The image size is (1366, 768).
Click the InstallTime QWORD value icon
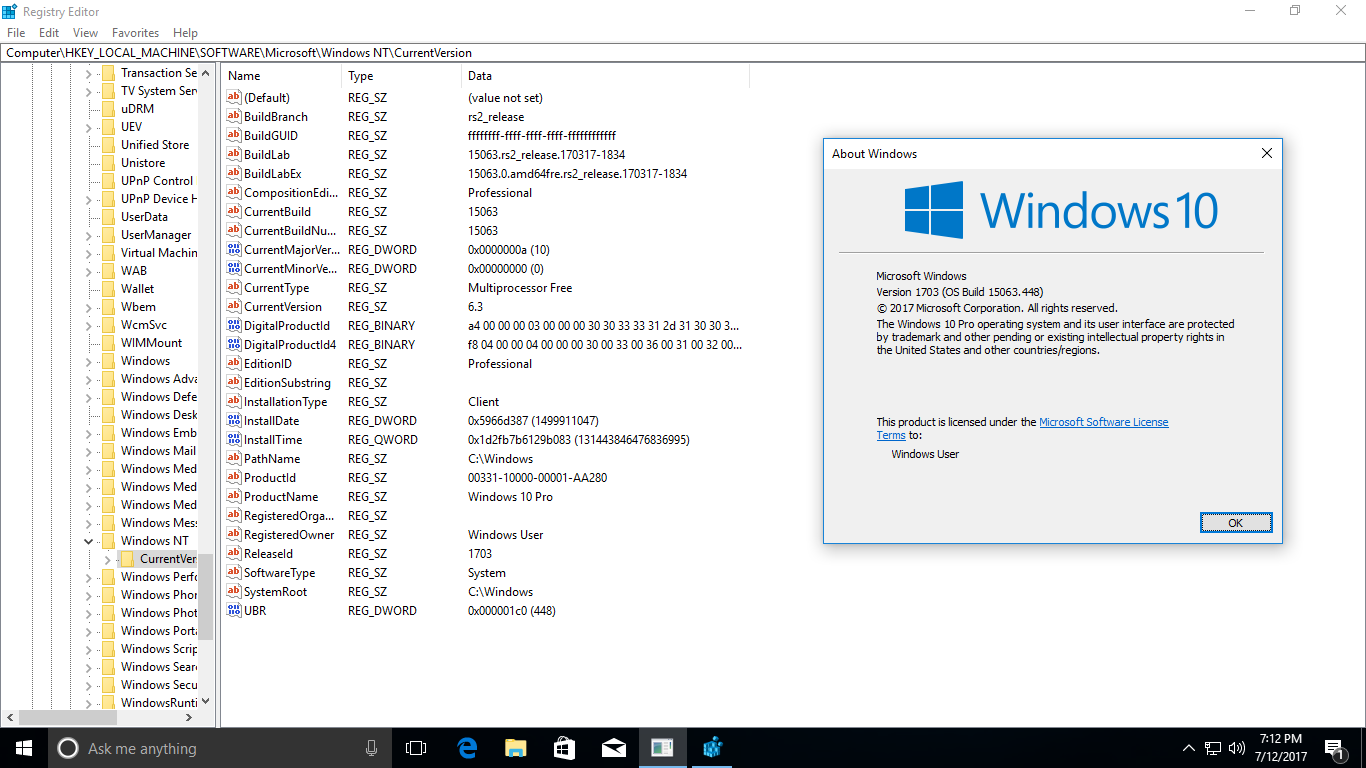(x=234, y=440)
